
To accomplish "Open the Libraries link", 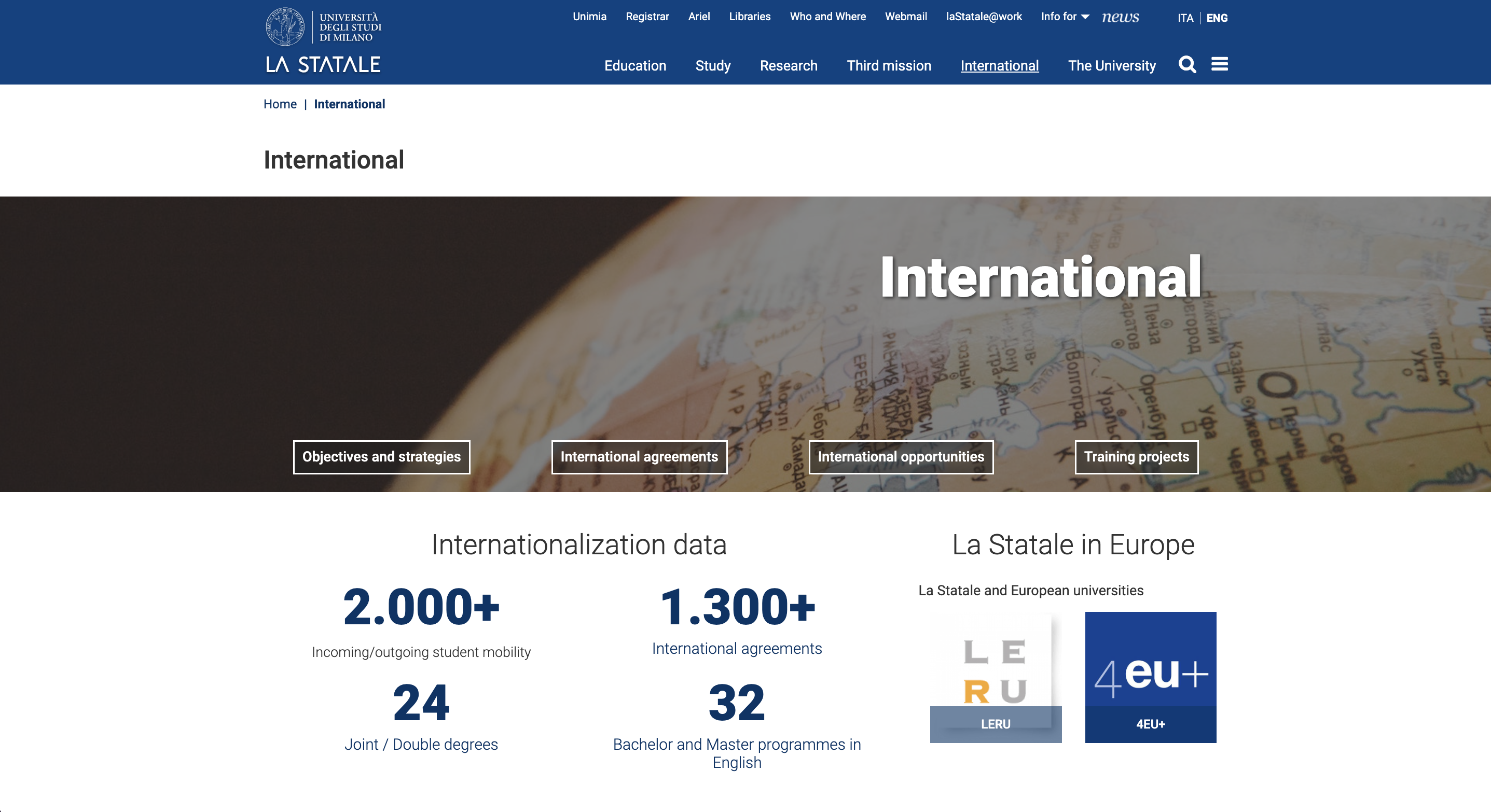I will tap(750, 17).
